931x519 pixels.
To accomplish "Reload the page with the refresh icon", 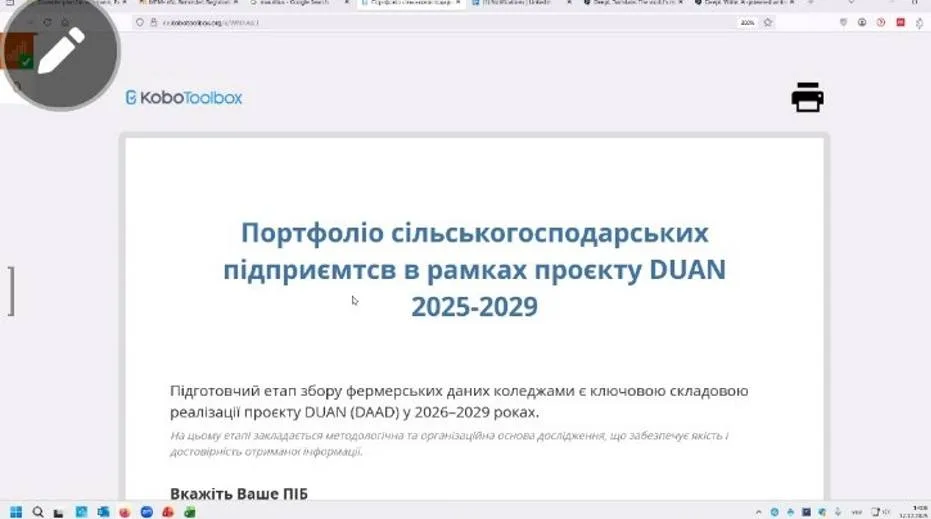I will pos(46,22).
